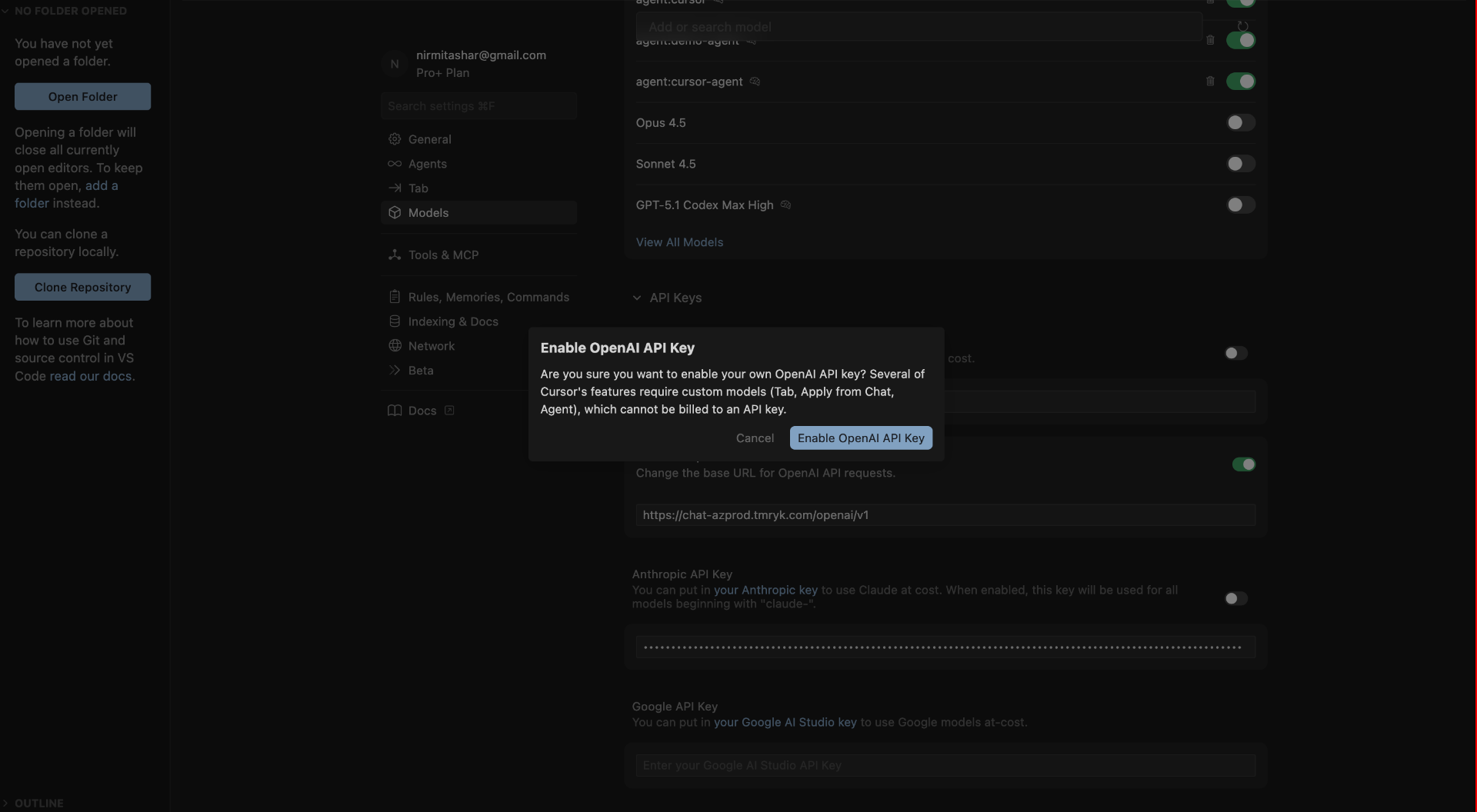Open the View All Models link
1477x812 pixels.
click(x=679, y=241)
